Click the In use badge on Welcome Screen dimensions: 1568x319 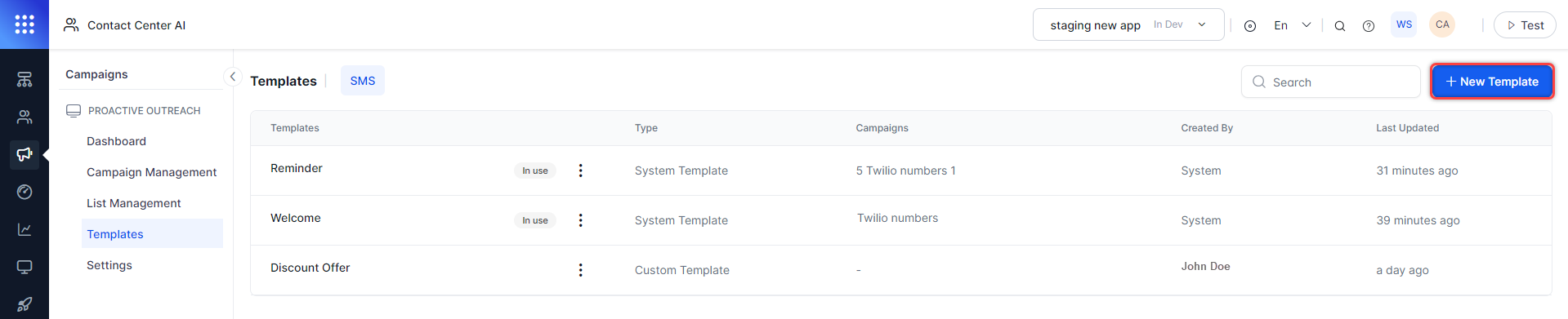535,220
